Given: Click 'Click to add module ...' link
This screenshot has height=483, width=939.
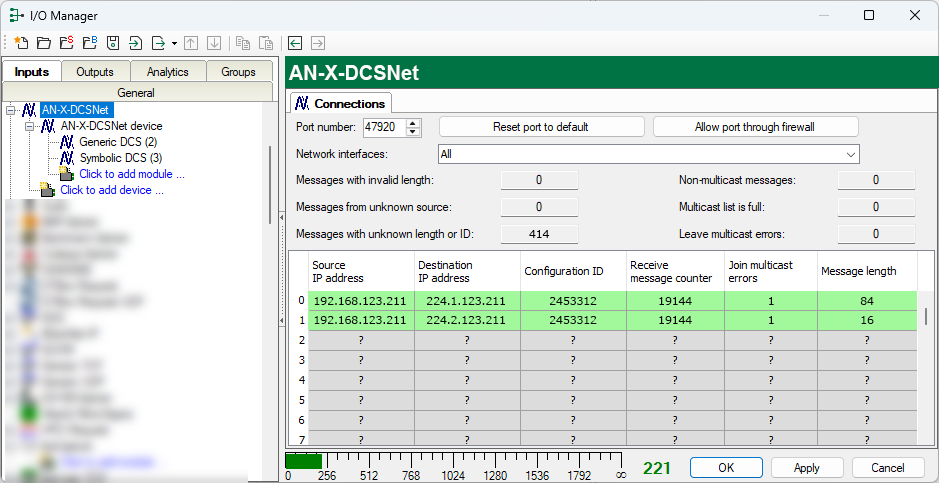Looking at the screenshot, I should [x=132, y=174].
